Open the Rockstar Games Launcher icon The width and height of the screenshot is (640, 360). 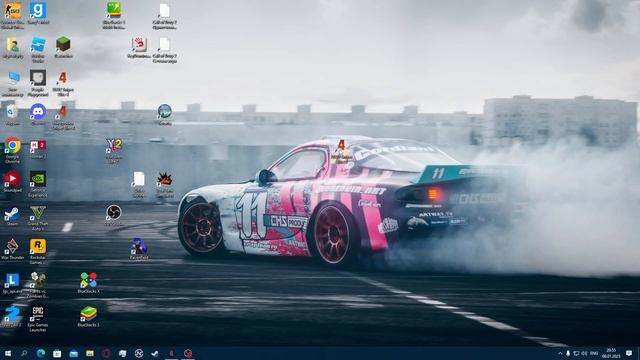click(x=38, y=246)
